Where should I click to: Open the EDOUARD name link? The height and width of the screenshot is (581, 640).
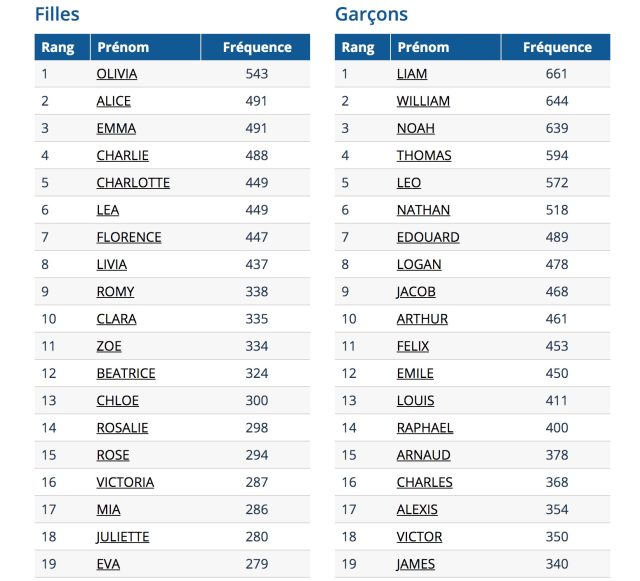pos(428,237)
